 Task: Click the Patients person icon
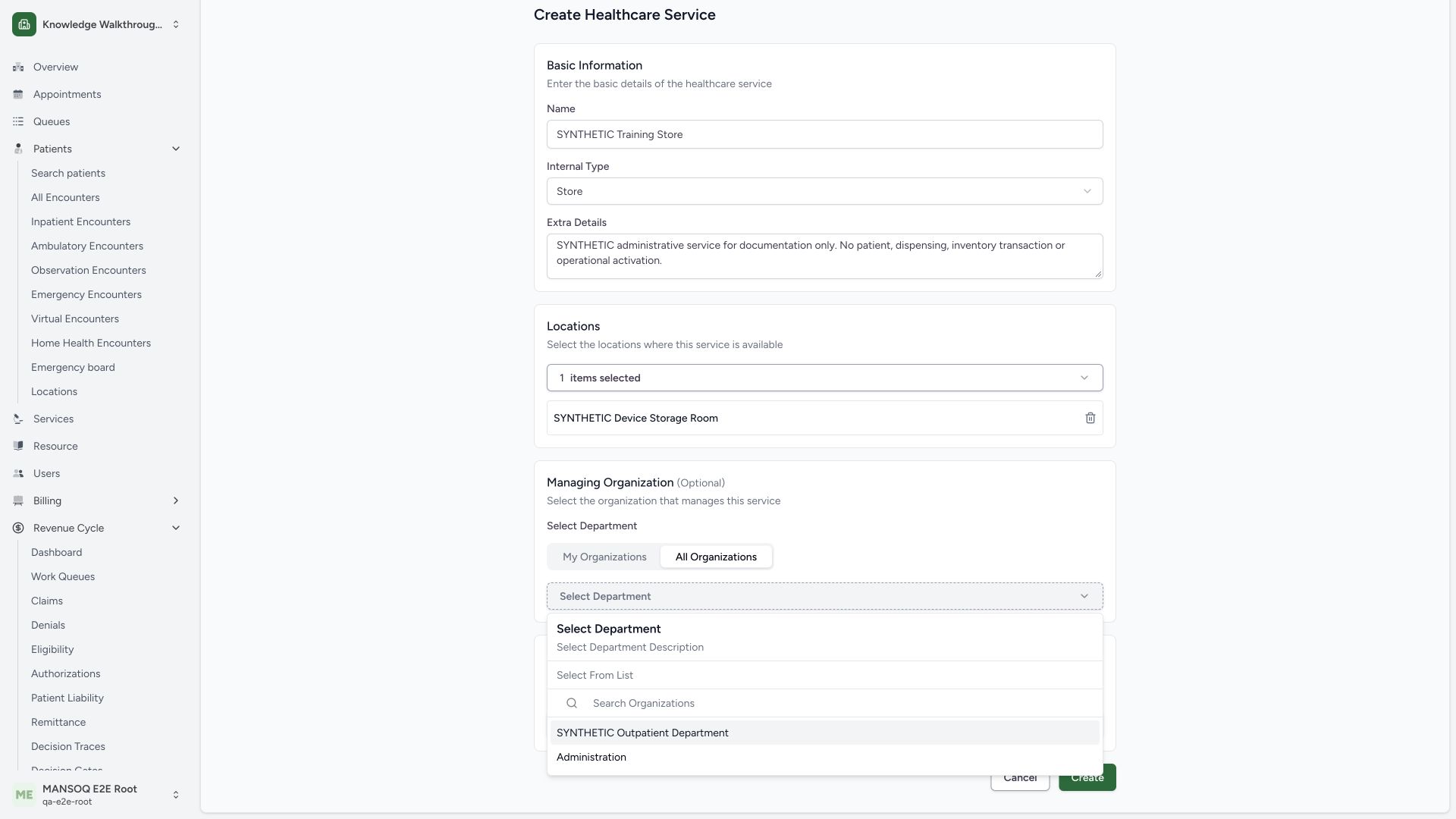18,149
